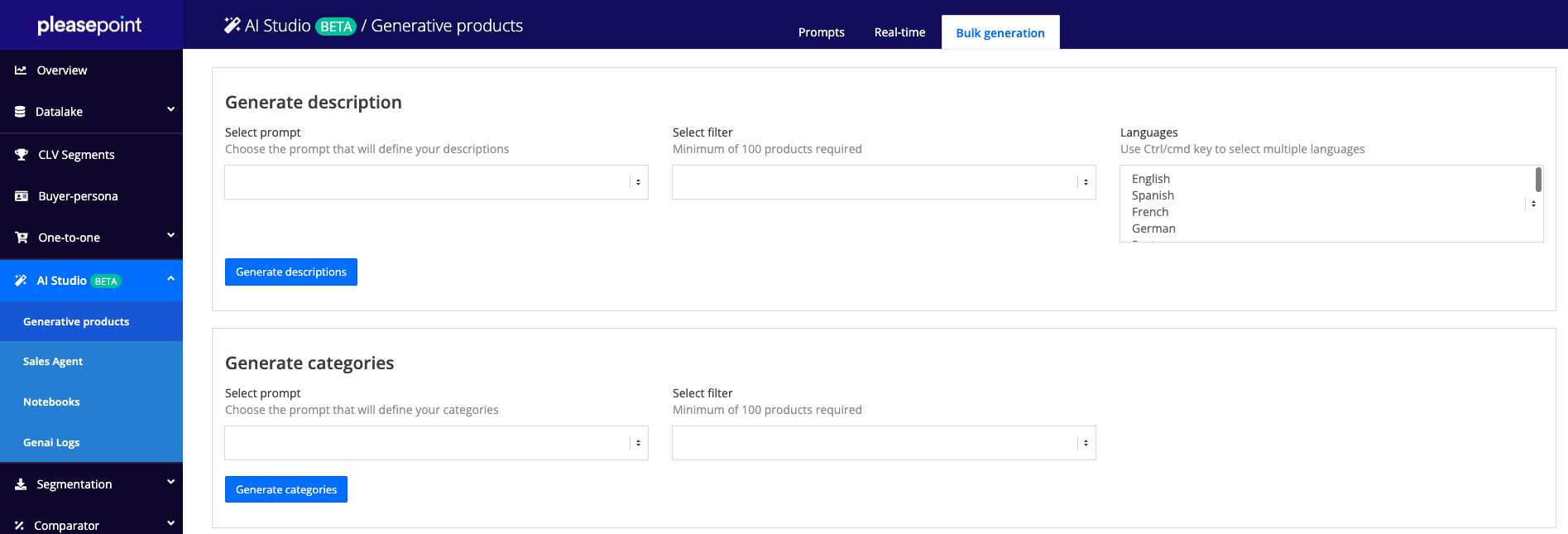Click the Languages list scrollbar
The height and width of the screenshot is (534, 1568).
(1538, 180)
